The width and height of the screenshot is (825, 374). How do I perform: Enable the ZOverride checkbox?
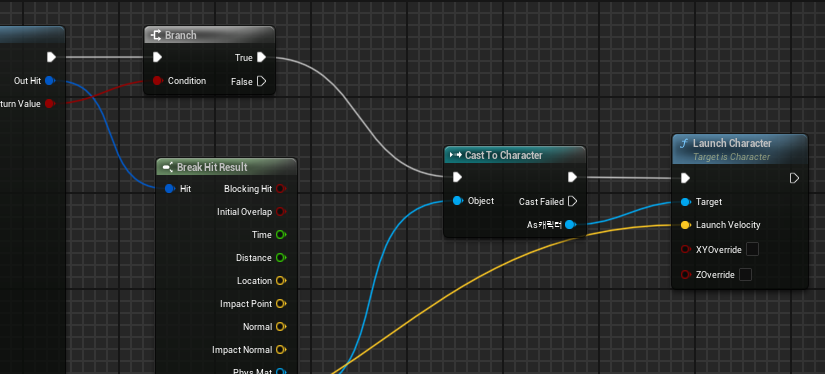click(x=745, y=274)
